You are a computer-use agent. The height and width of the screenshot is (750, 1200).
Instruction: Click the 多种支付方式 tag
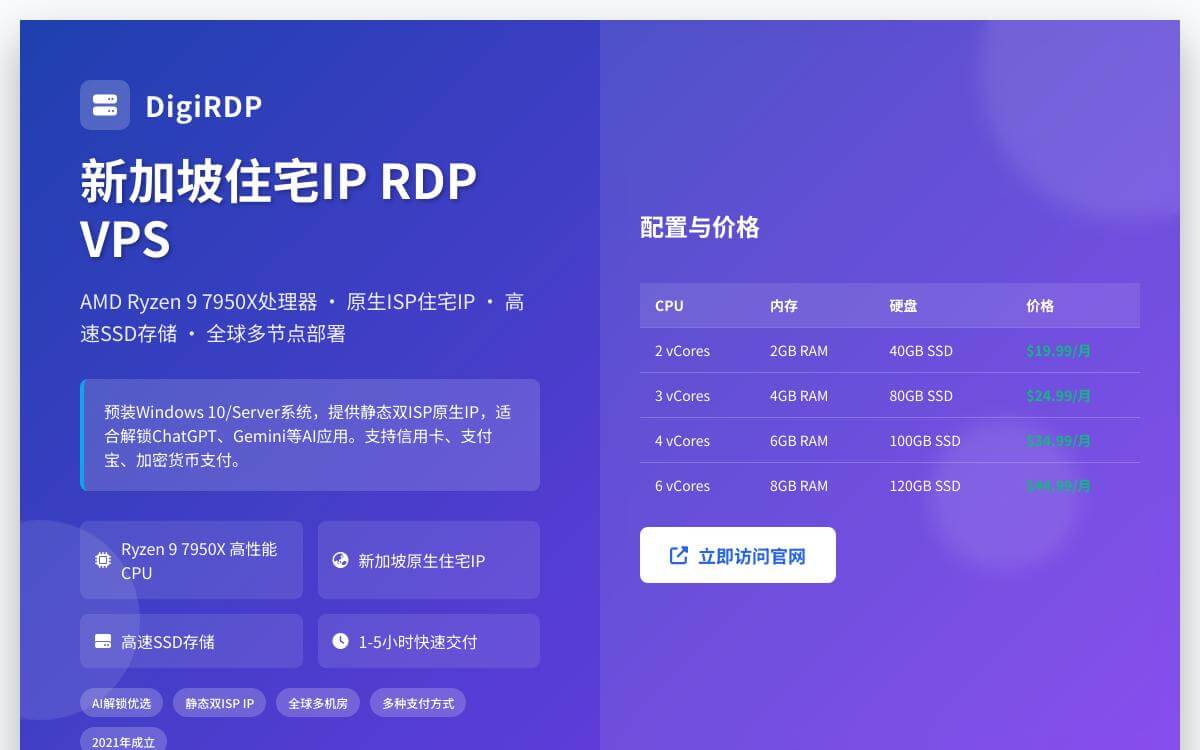point(417,703)
